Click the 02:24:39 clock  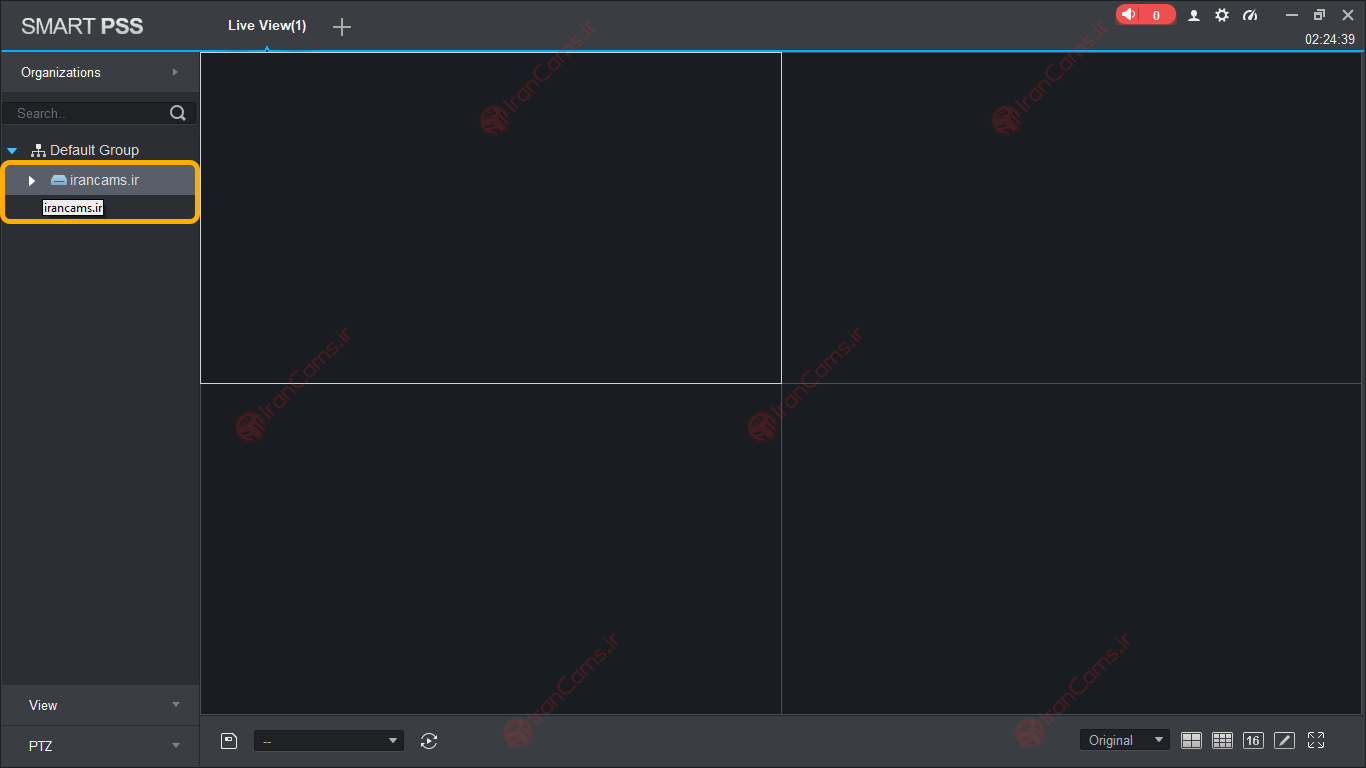coord(1330,40)
